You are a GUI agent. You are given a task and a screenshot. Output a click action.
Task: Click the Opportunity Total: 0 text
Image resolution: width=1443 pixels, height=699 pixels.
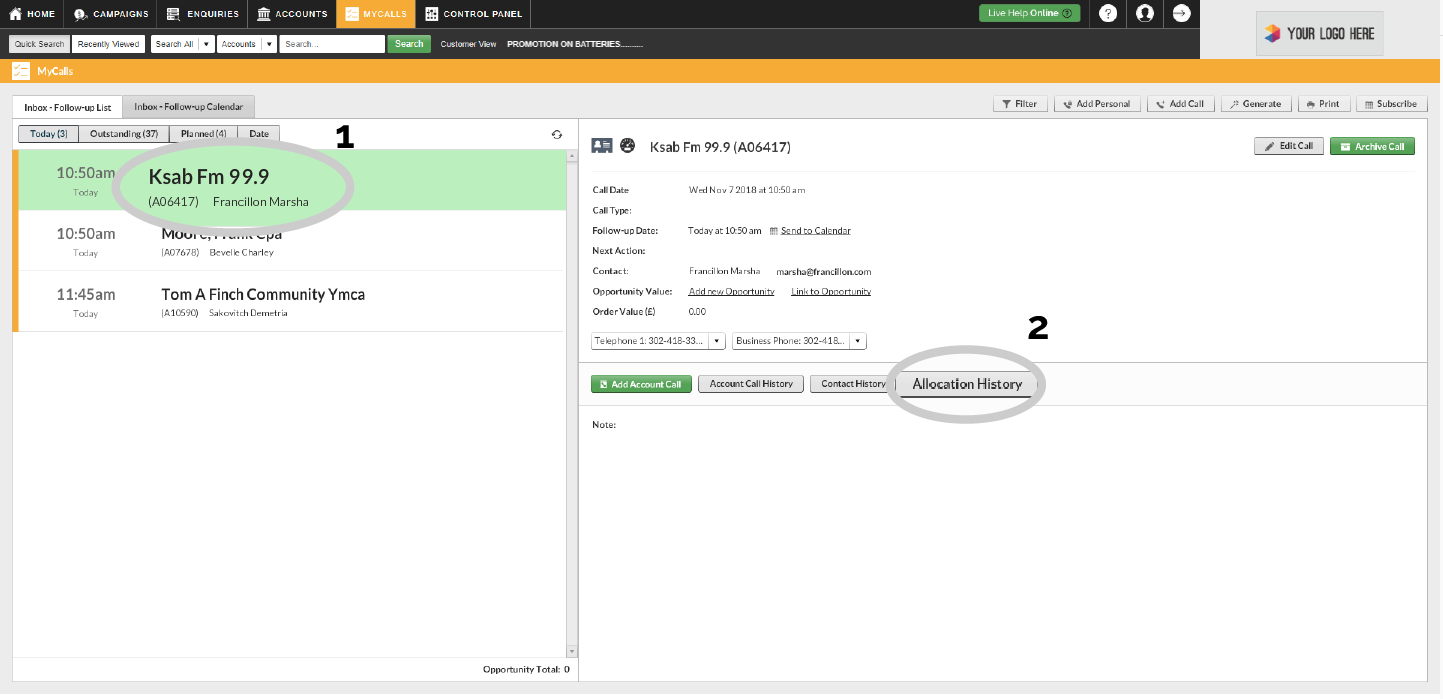tap(526, 669)
